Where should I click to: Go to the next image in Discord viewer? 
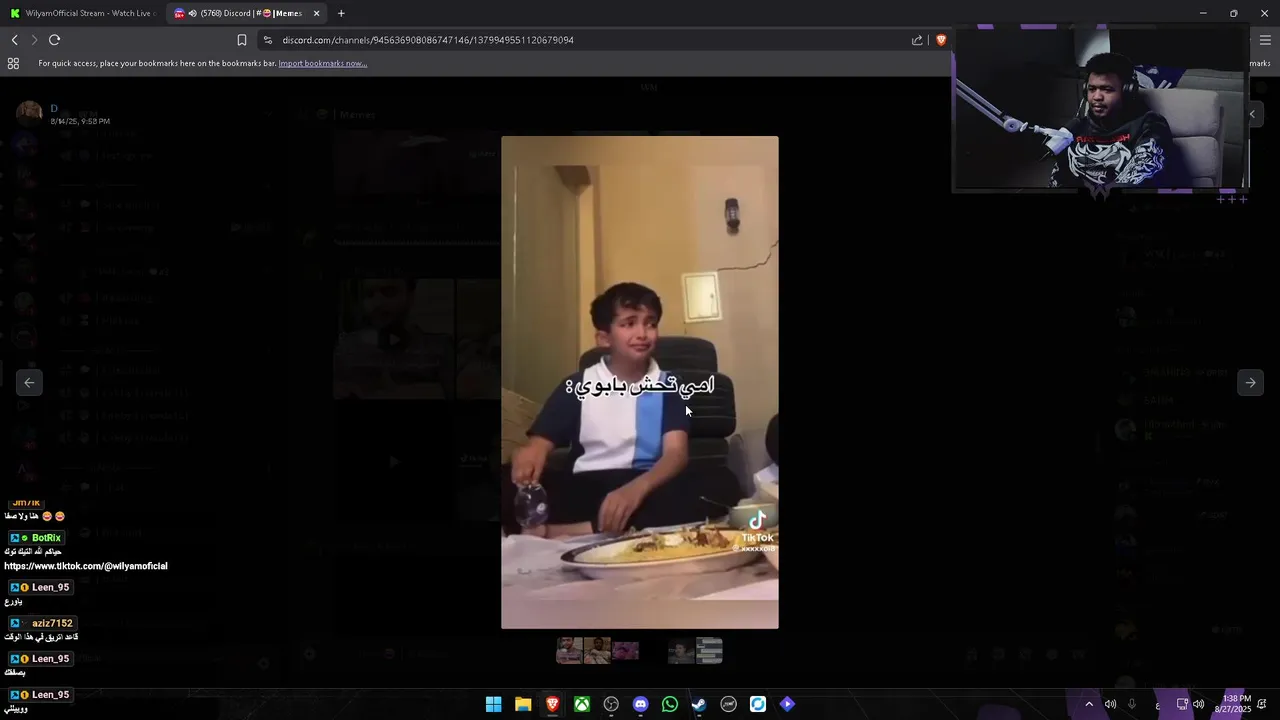1250,382
